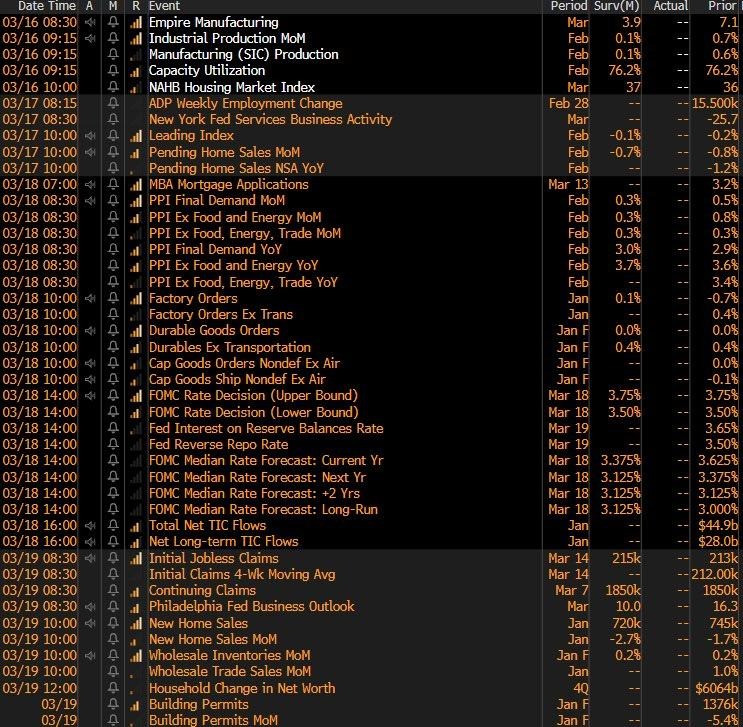Click relevance bars for FOMC Rate Decision (Upper Bound)
Screen dimensions: 743x727
(x=136, y=396)
